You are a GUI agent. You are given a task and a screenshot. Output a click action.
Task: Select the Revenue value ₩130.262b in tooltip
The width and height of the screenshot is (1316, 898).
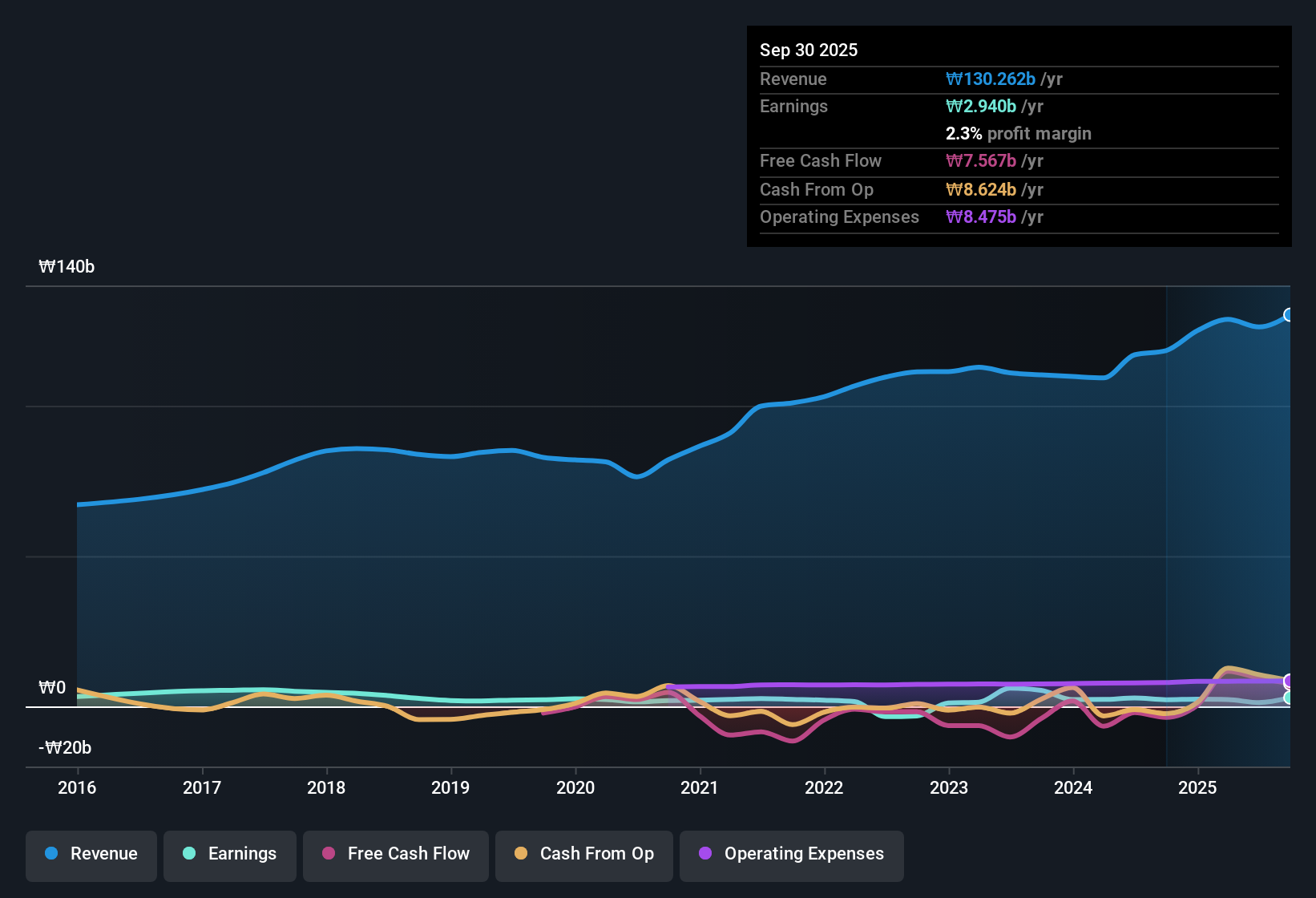pos(991,79)
